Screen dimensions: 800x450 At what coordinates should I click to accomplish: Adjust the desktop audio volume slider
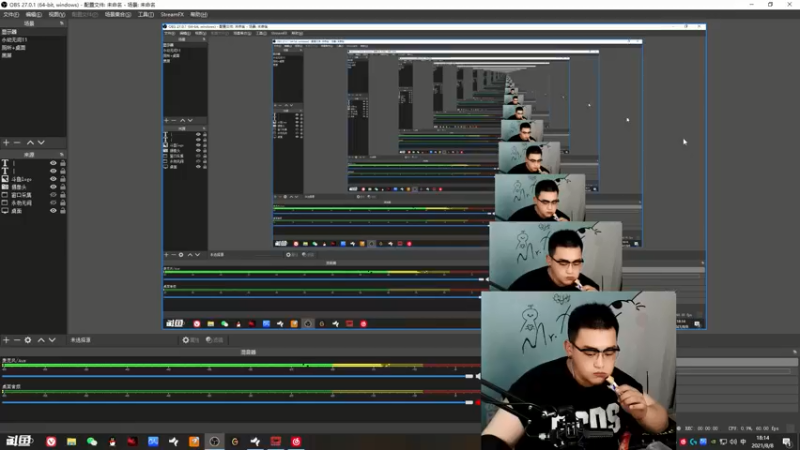237,403
